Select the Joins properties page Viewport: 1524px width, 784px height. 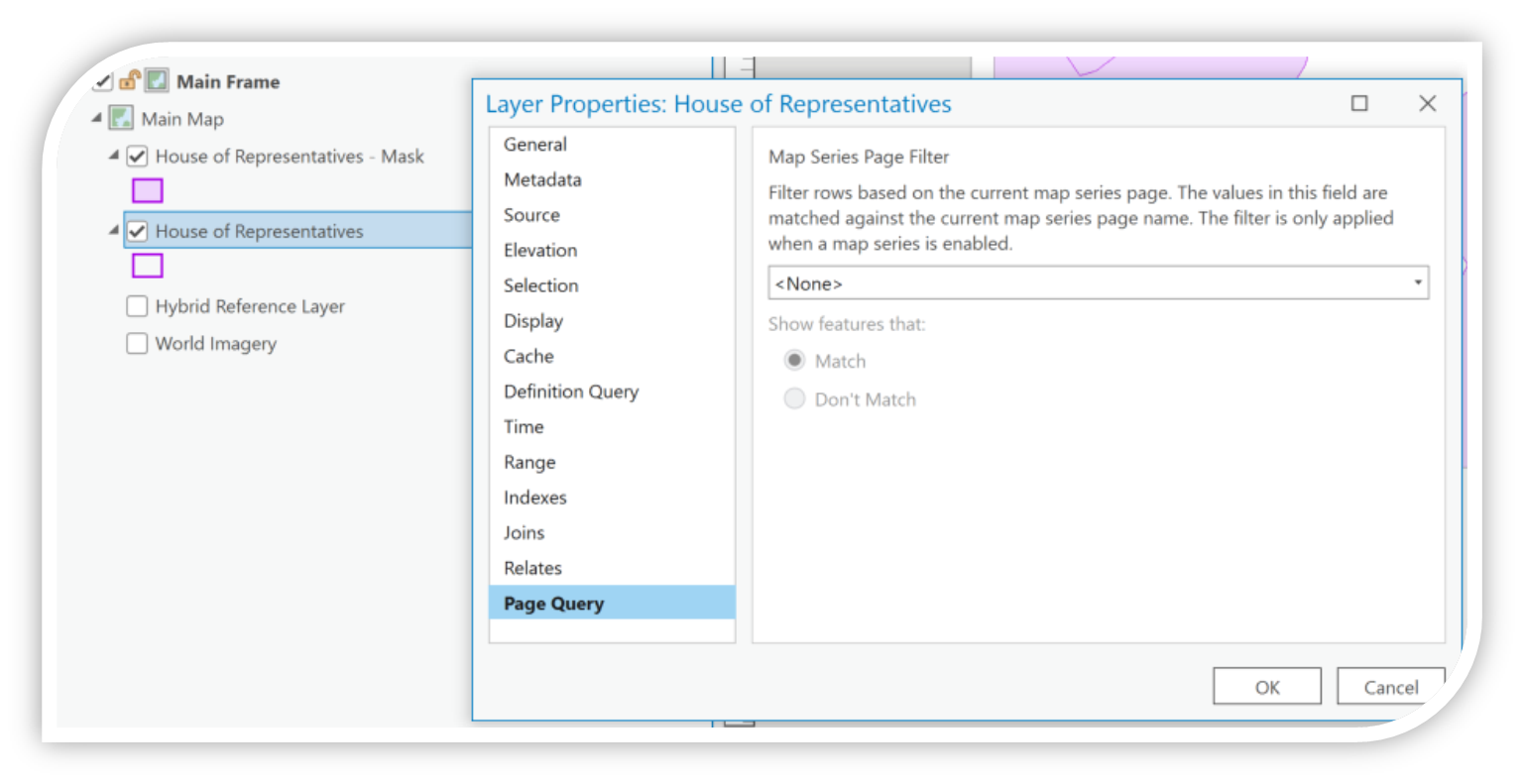pos(525,532)
